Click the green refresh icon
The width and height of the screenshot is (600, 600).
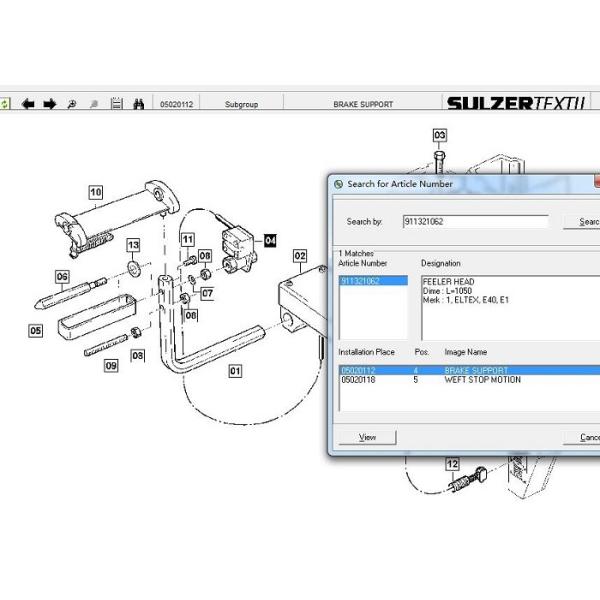(x=5, y=104)
